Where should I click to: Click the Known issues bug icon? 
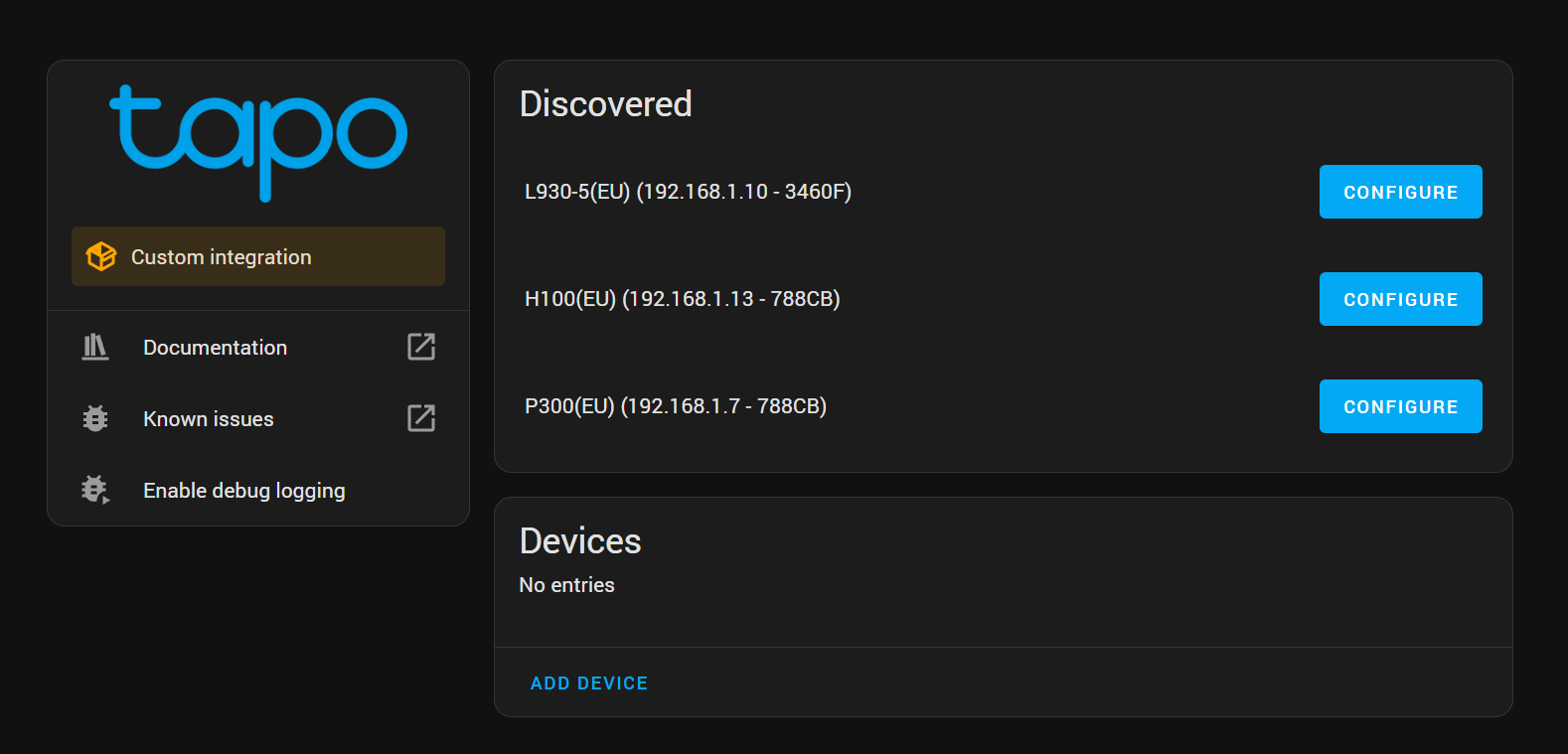point(95,418)
